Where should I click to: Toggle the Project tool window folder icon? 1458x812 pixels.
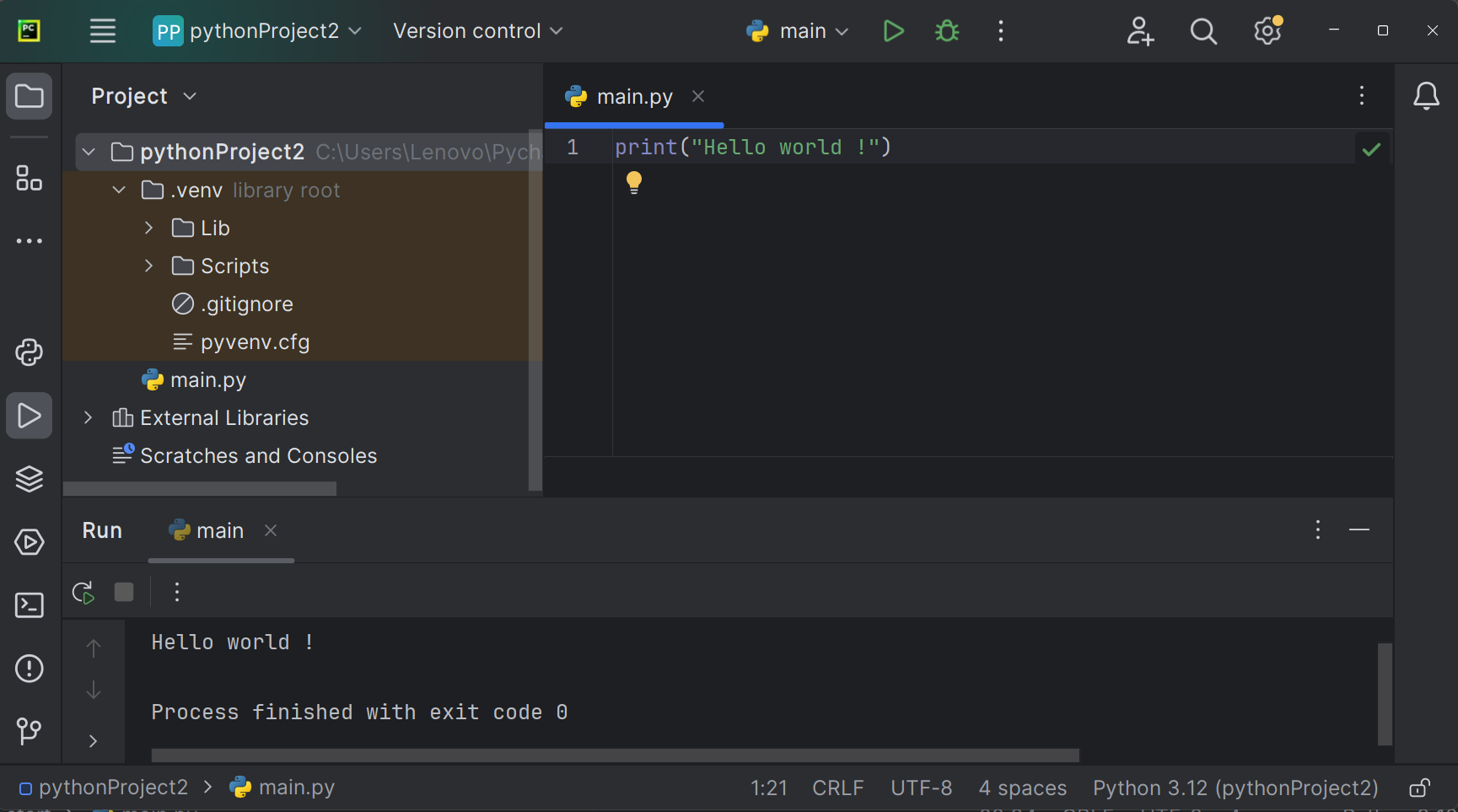29,95
